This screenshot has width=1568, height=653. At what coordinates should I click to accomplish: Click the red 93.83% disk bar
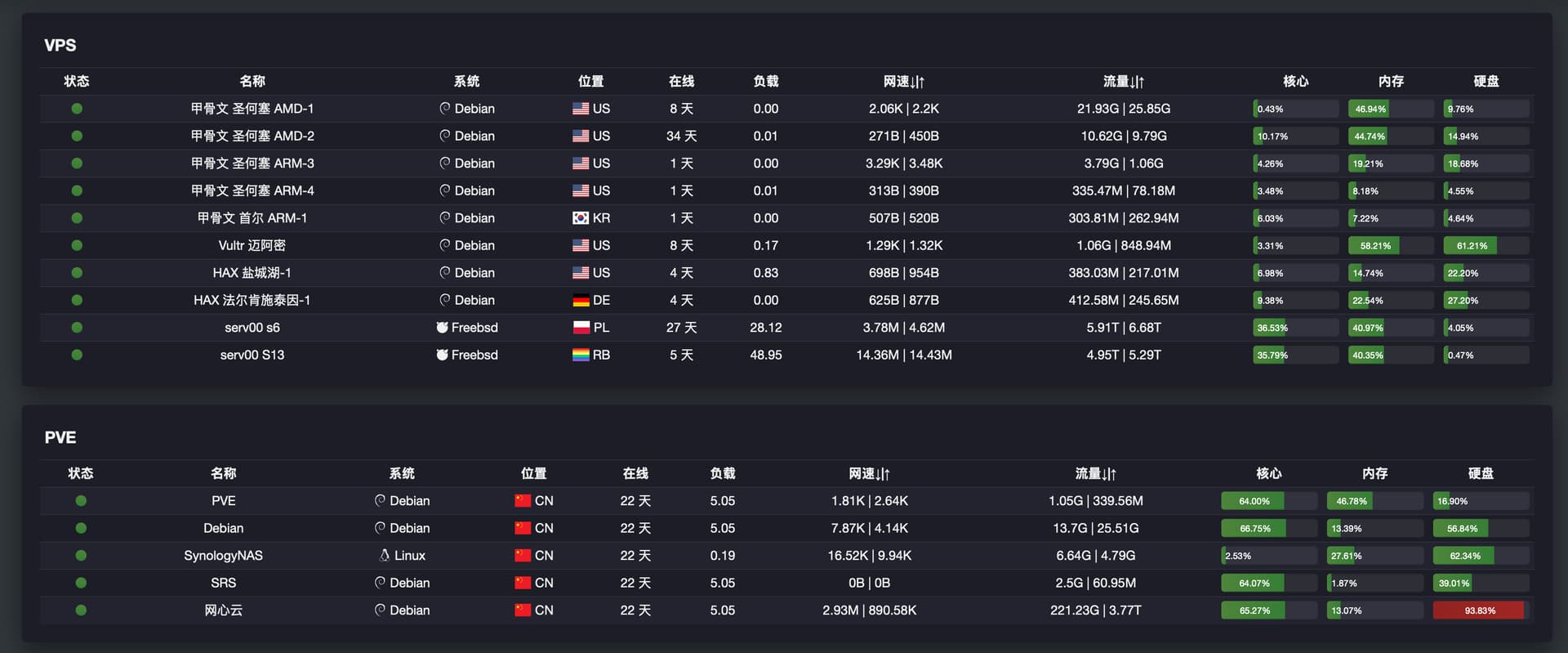[x=1480, y=611]
